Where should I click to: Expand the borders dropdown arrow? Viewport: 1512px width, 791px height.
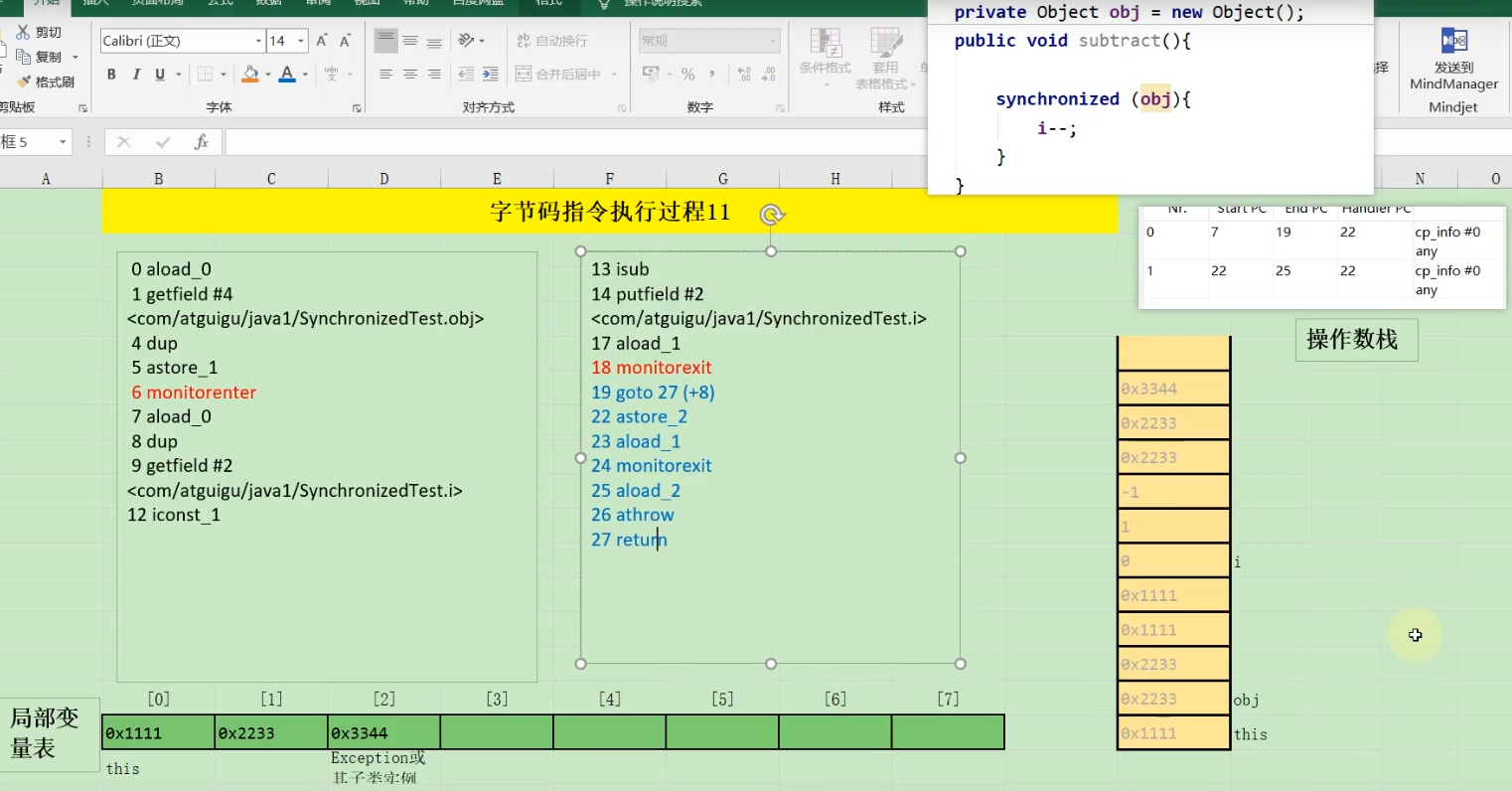[223, 75]
